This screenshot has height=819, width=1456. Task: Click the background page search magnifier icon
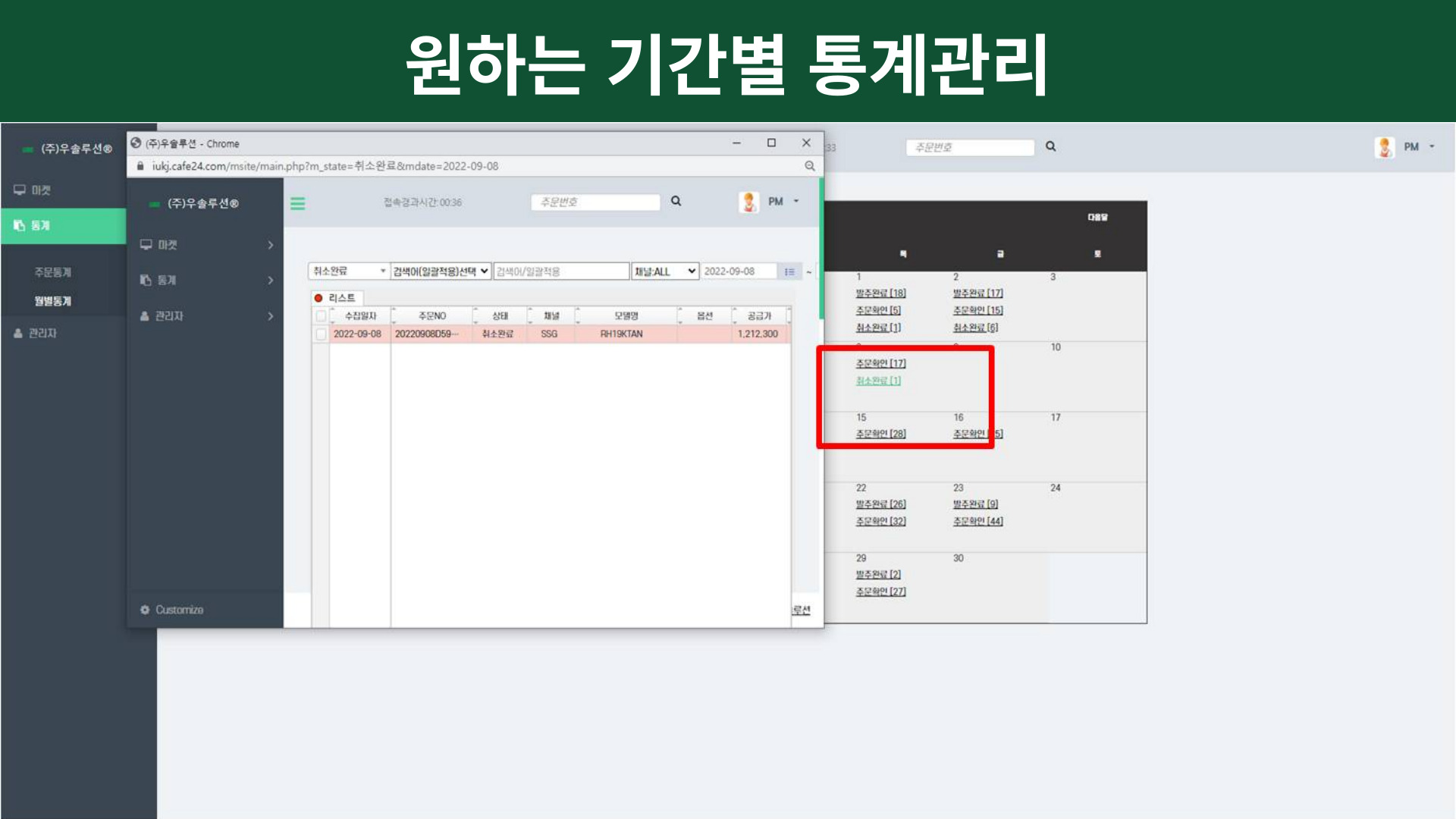1050,146
